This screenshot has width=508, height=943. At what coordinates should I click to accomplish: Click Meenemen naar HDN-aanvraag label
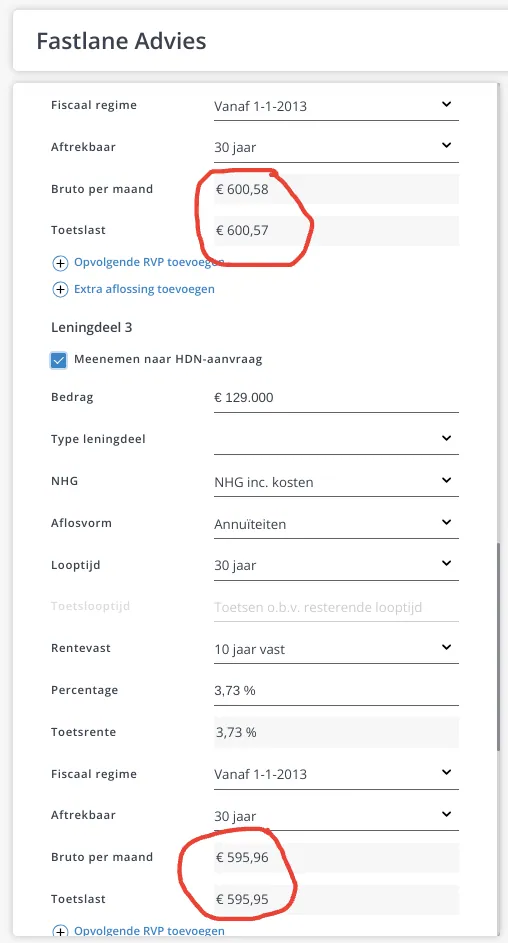click(168, 360)
